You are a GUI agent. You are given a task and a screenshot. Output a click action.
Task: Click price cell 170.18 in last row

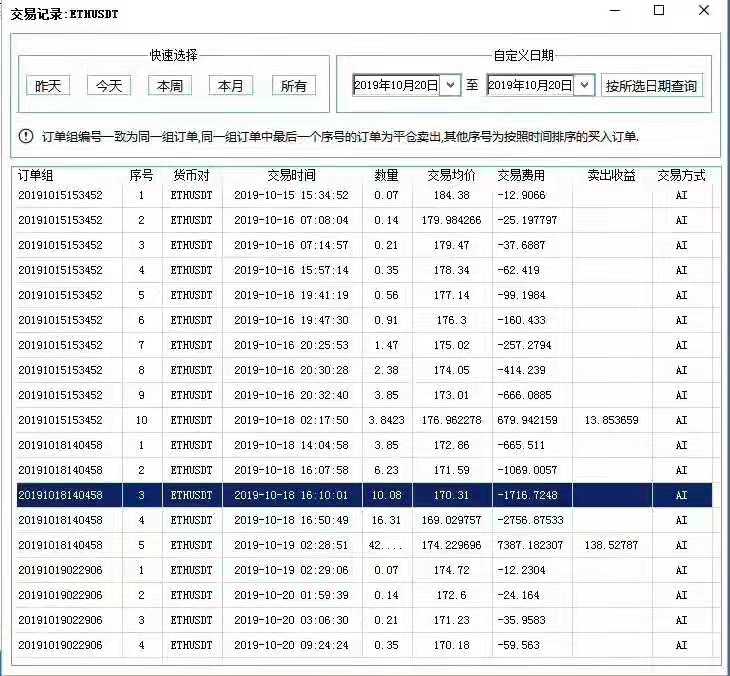(x=451, y=645)
